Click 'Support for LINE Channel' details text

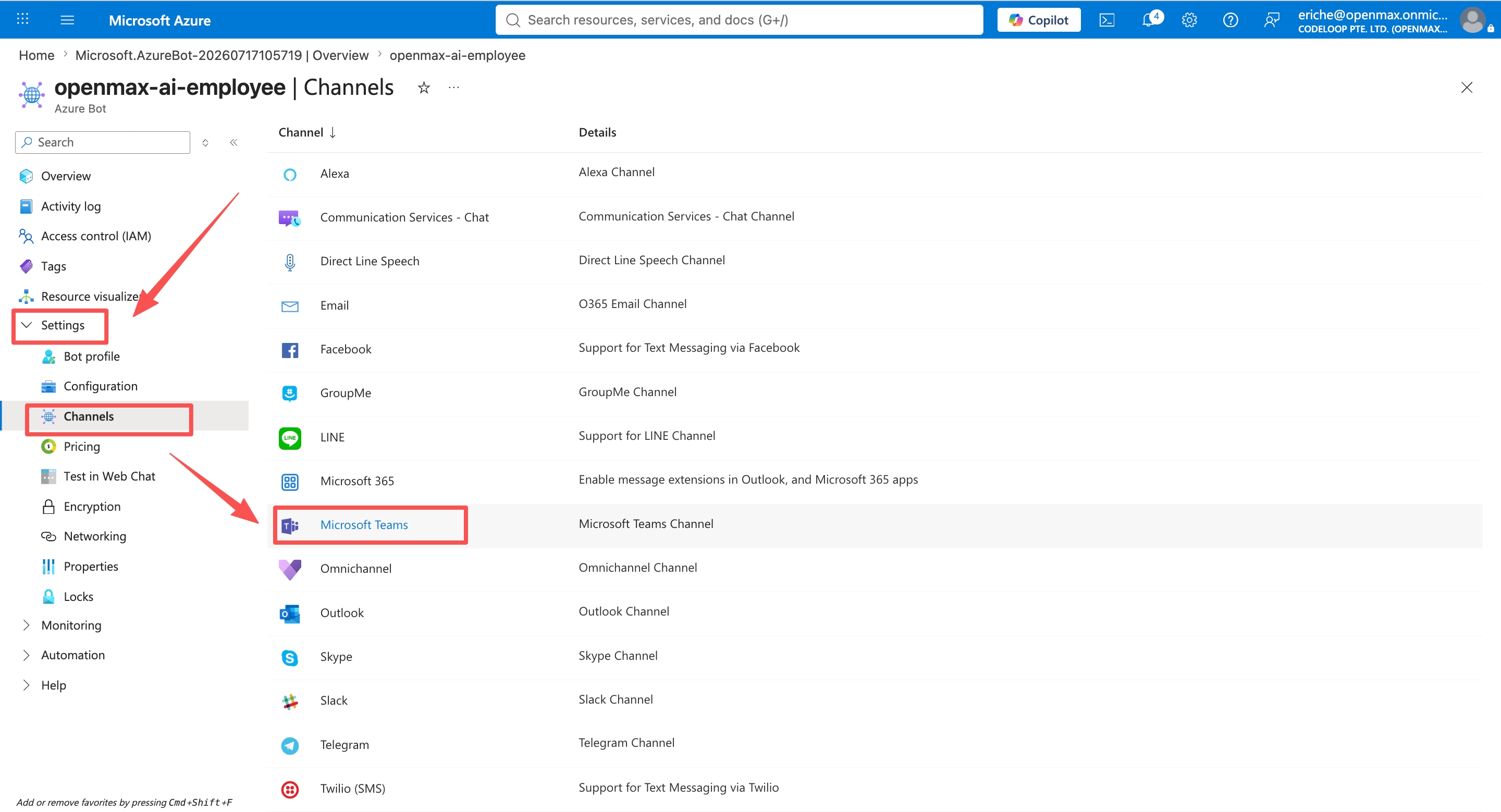tap(647, 436)
